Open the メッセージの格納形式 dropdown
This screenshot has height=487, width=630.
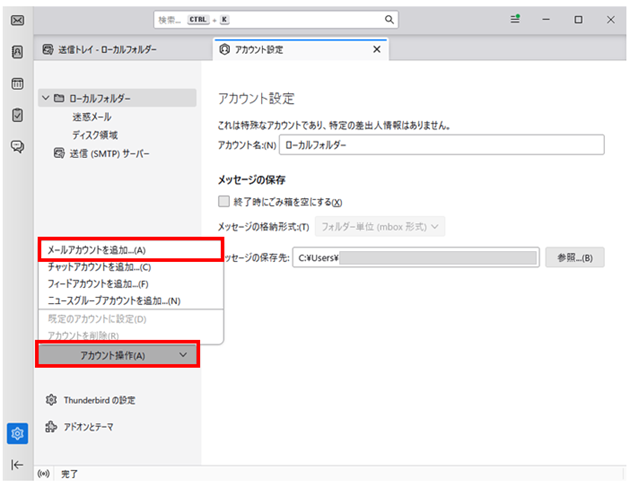pos(380,227)
